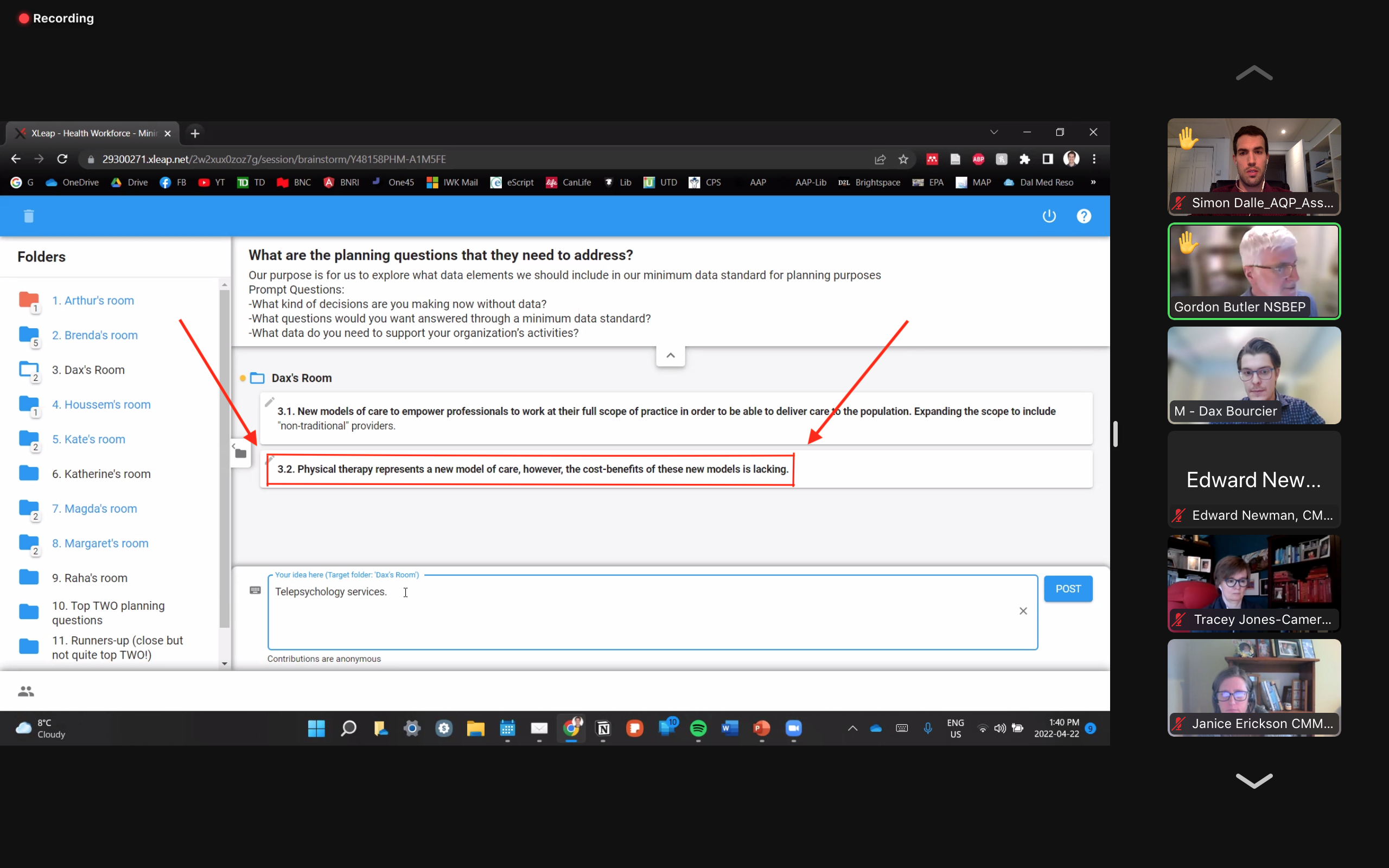Select Dax's Room in the Folders list

click(88, 369)
